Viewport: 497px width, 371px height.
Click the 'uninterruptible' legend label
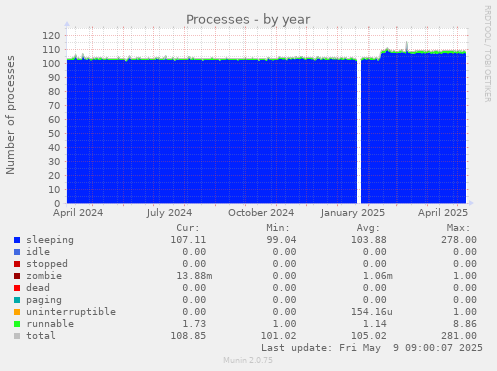(x=71, y=312)
